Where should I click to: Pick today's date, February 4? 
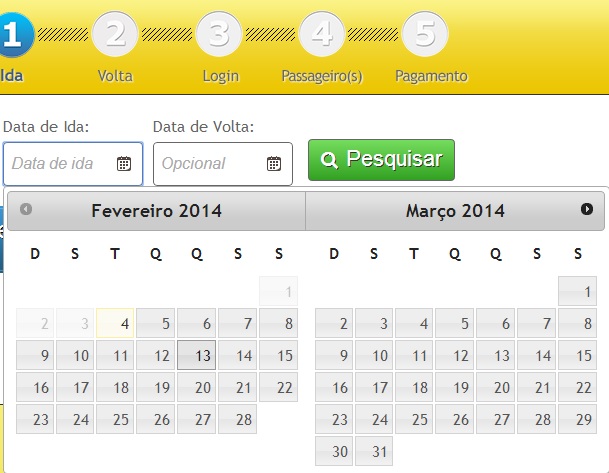pos(116,324)
